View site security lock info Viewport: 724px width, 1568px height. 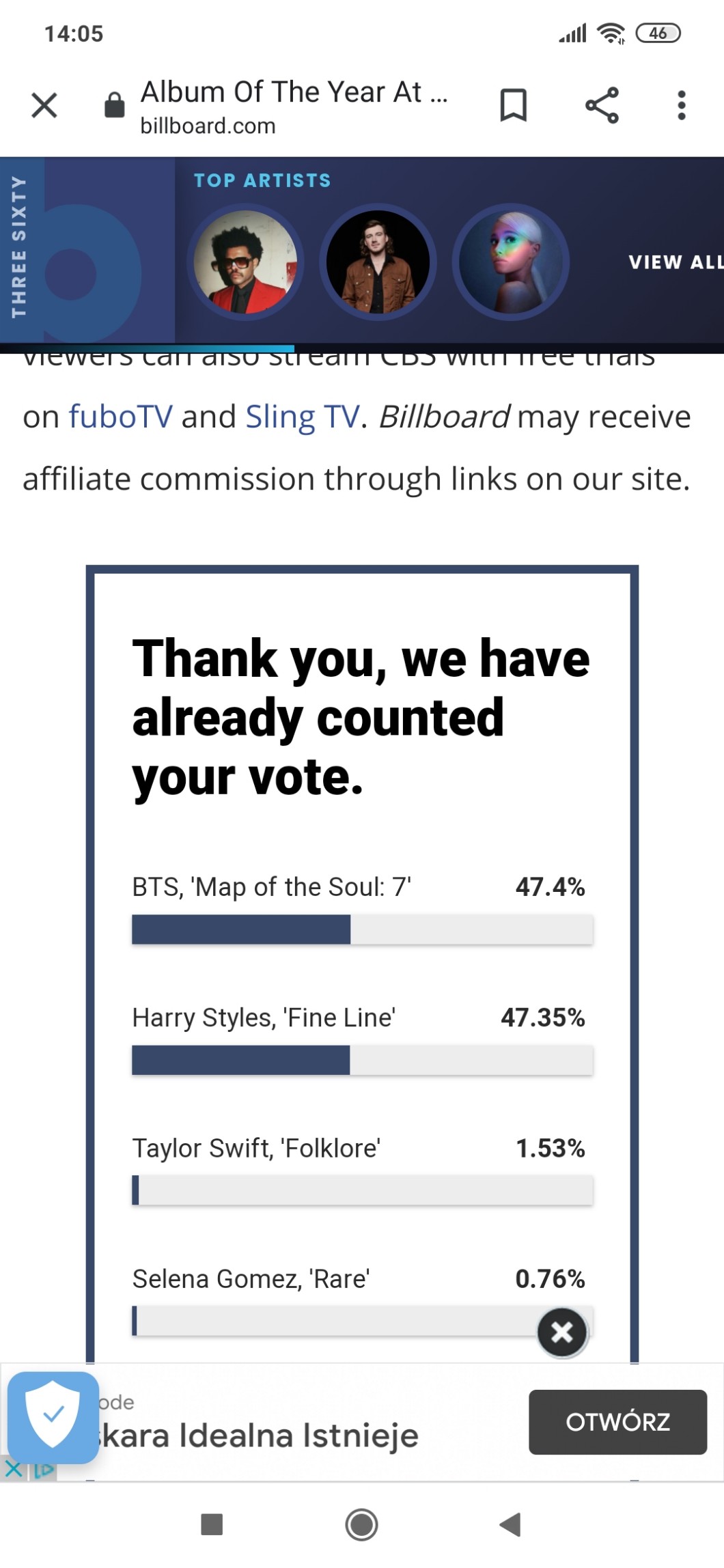click(x=115, y=106)
